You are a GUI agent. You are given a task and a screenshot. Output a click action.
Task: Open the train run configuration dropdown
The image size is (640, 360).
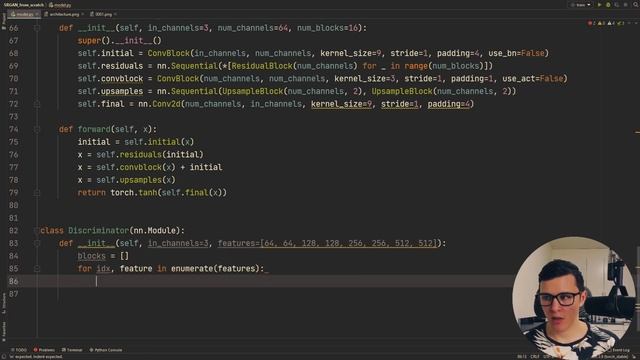click(581, 4)
